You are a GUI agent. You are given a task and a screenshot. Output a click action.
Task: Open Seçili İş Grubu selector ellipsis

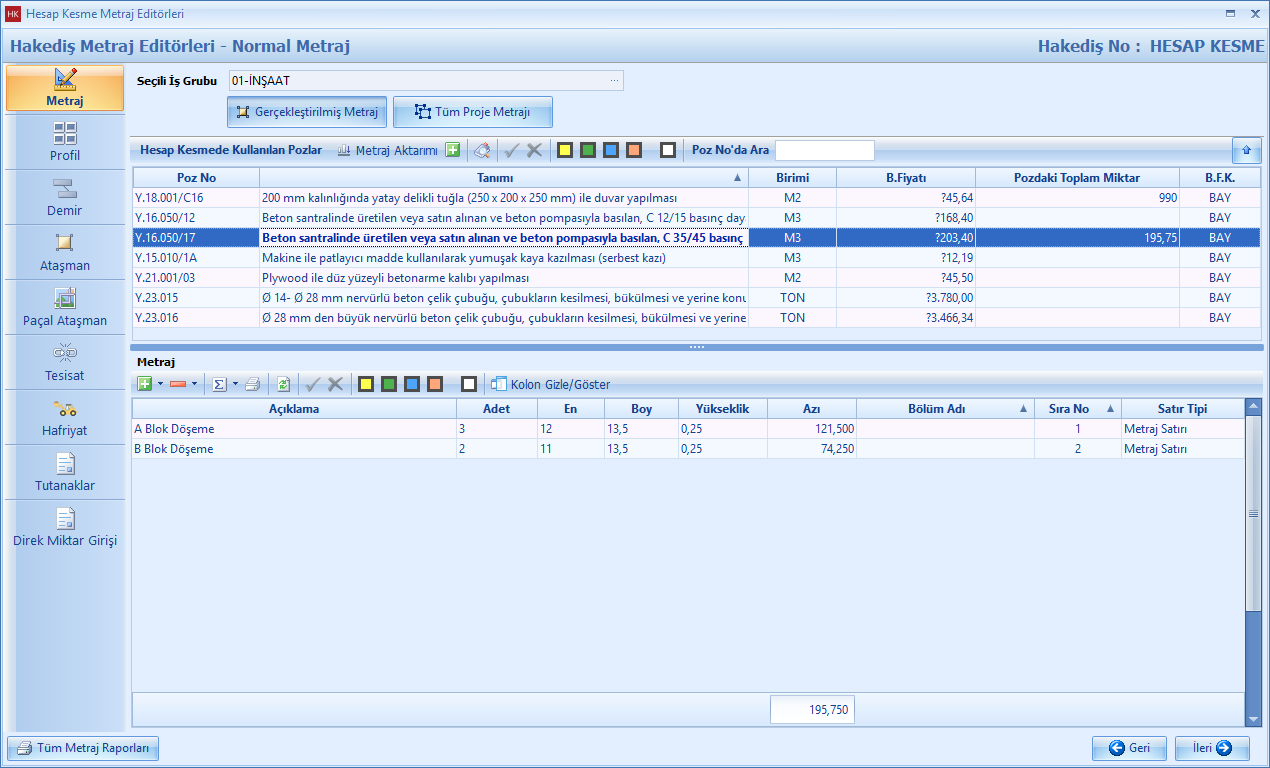[614, 80]
